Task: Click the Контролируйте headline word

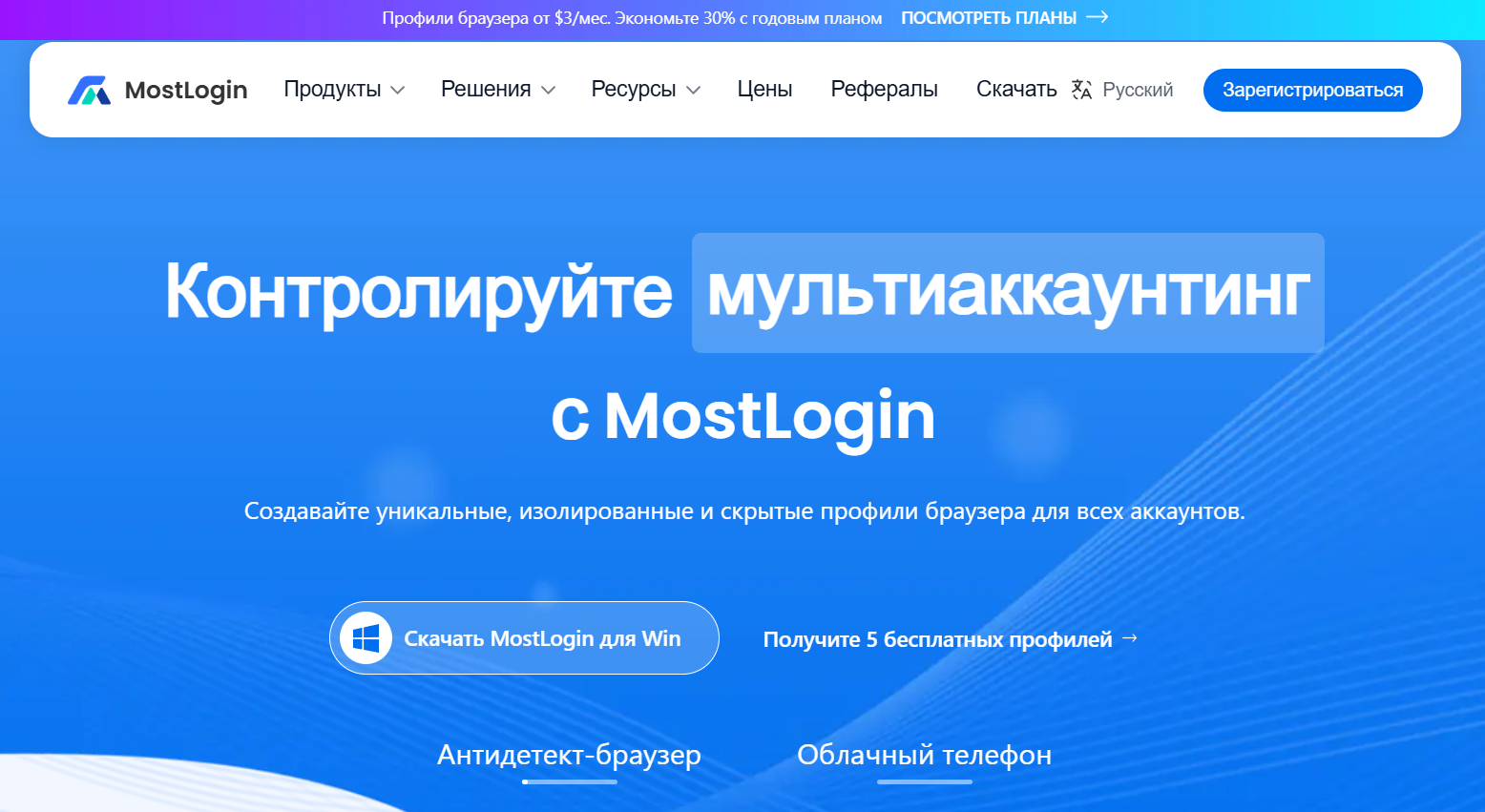Action: [419, 293]
